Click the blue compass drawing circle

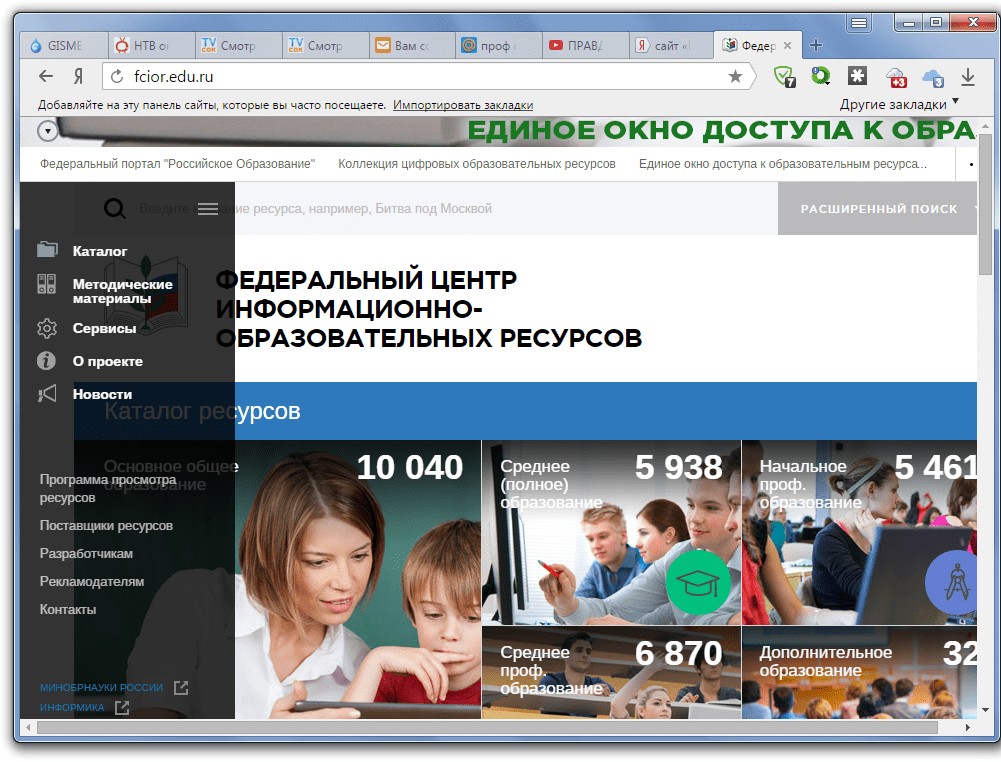pos(952,582)
